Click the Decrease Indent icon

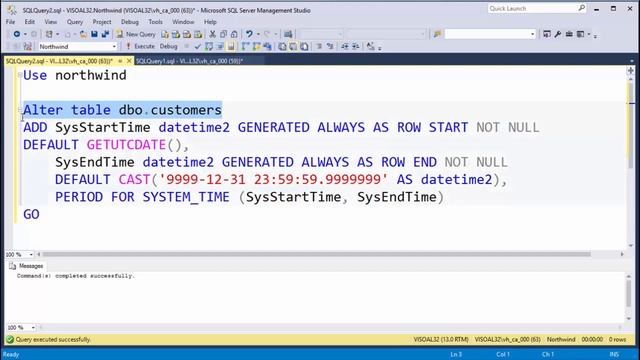point(345,47)
